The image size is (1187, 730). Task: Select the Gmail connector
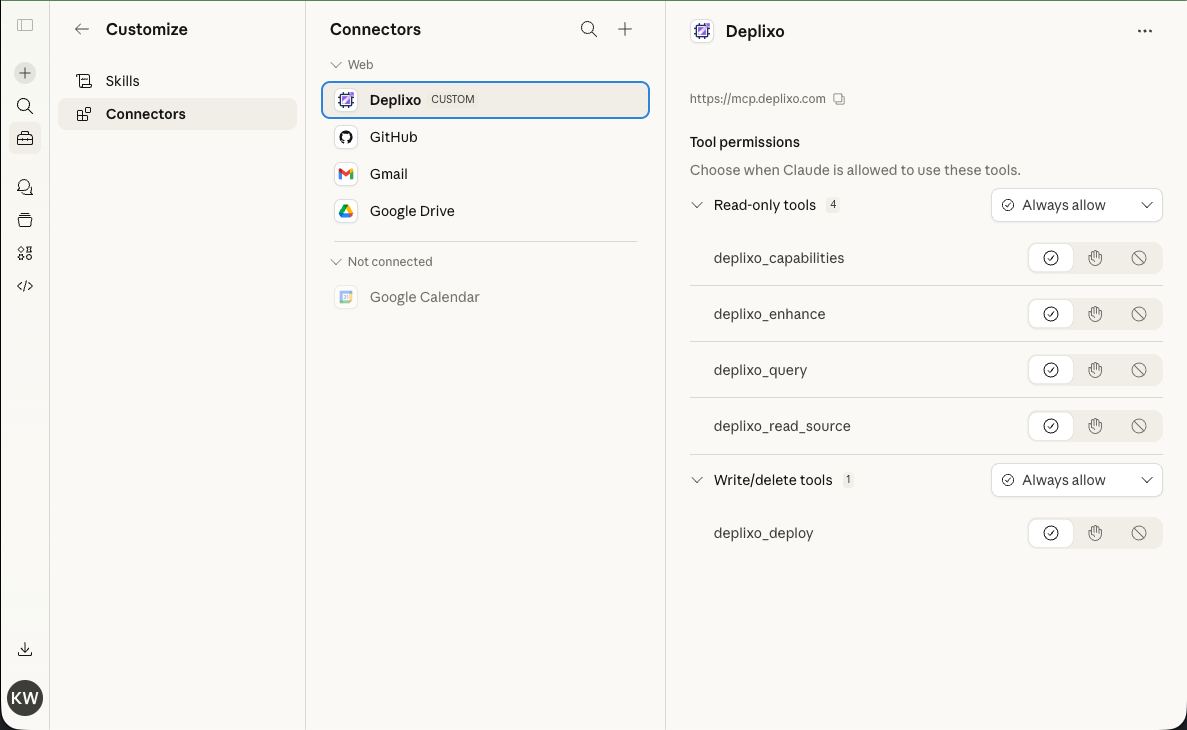click(485, 174)
